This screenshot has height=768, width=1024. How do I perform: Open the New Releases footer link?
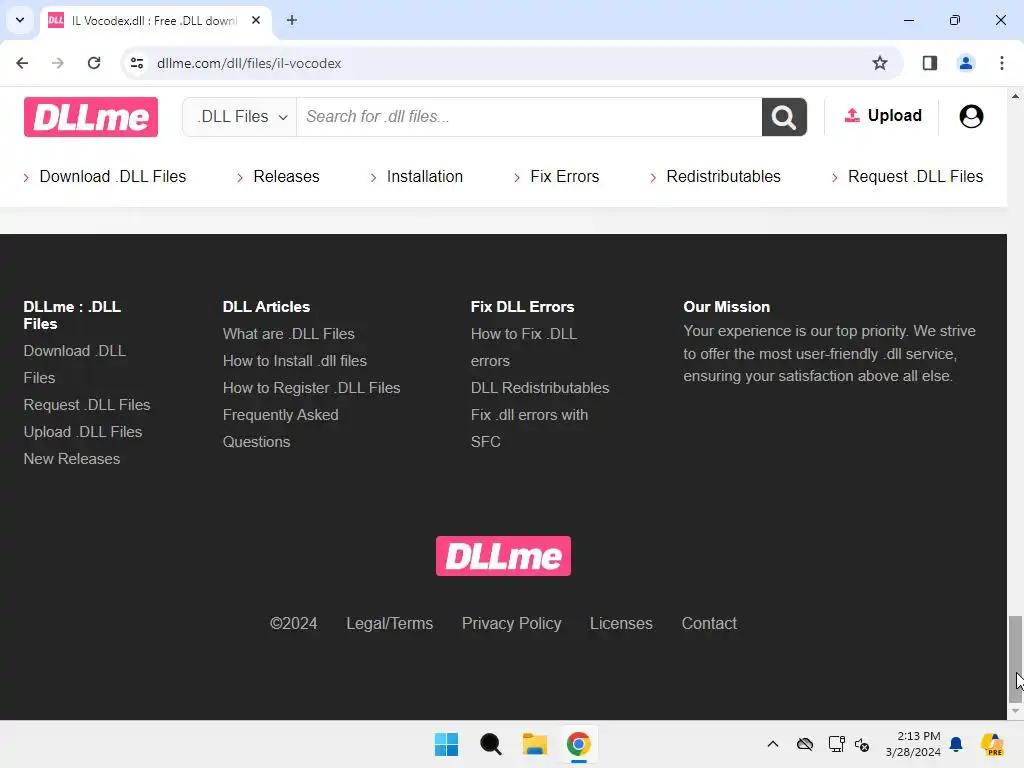pyautogui.click(x=72, y=459)
